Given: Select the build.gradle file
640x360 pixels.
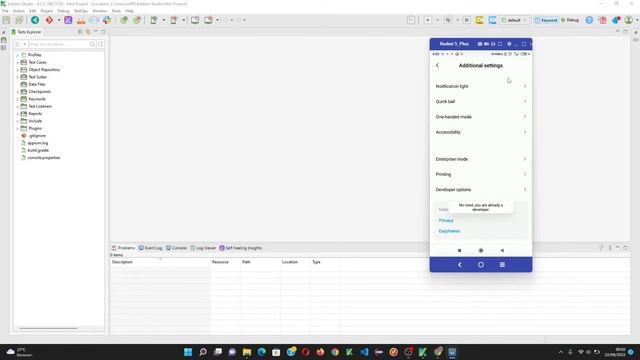Looking at the screenshot, I should (38, 151).
